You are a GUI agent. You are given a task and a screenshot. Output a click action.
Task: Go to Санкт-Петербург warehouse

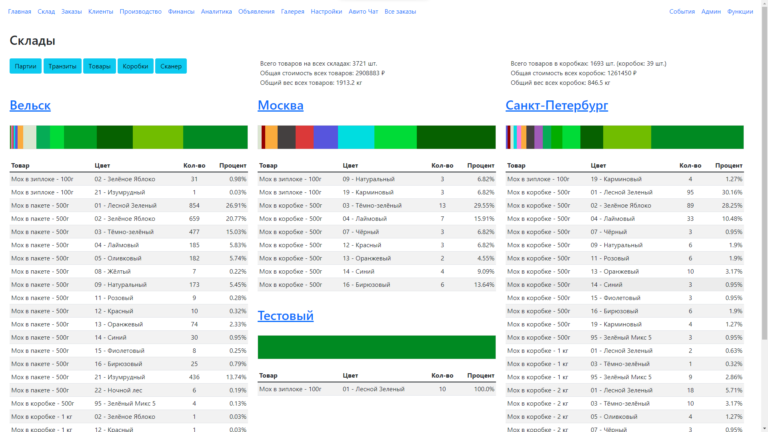(556, 105)
